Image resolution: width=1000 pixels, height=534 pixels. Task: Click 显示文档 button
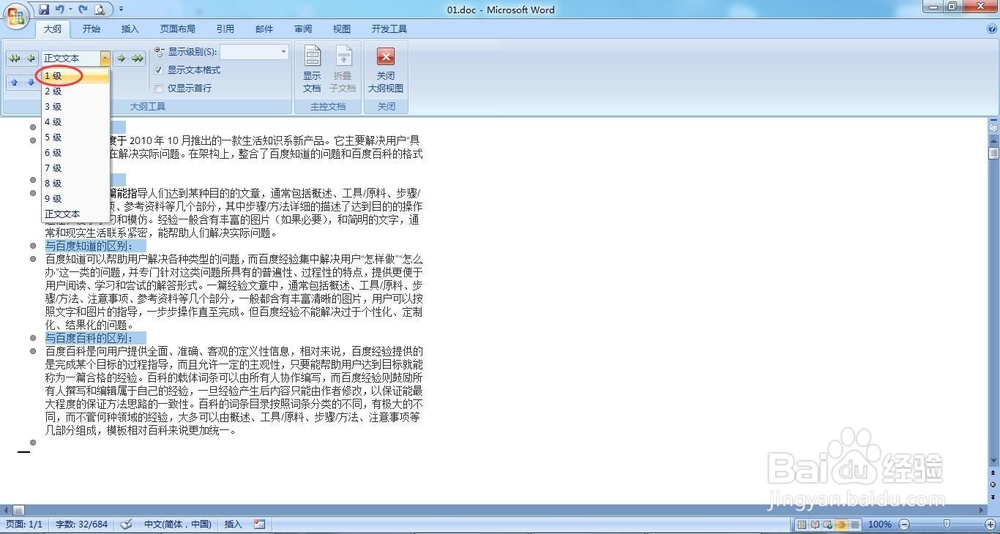(312, 69)
